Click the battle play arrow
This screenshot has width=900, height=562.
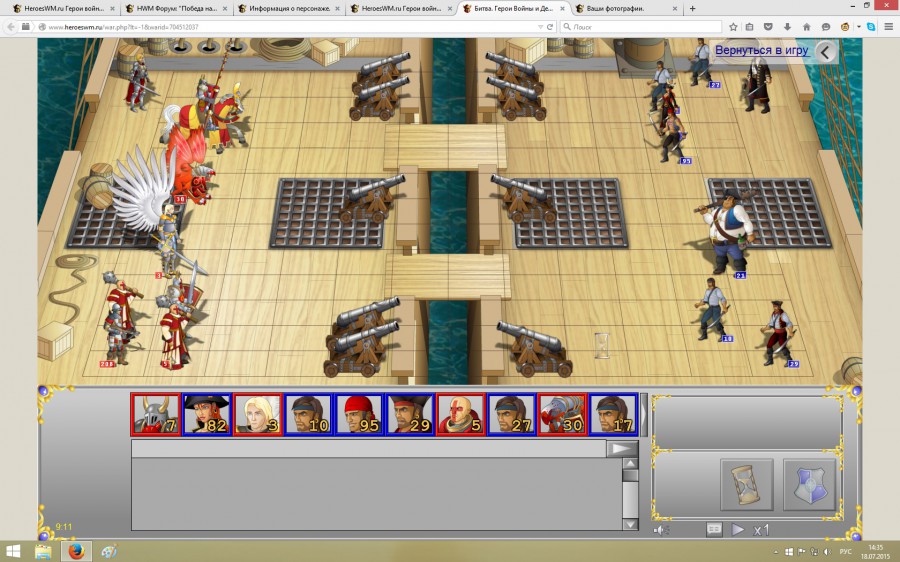point(738,529)
